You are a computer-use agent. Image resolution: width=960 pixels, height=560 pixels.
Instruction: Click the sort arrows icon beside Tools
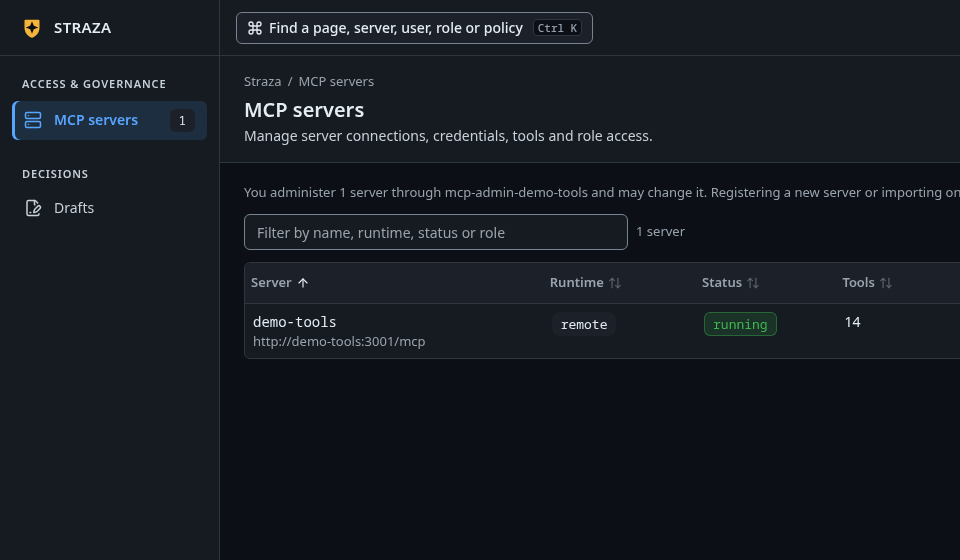point(886,283)
